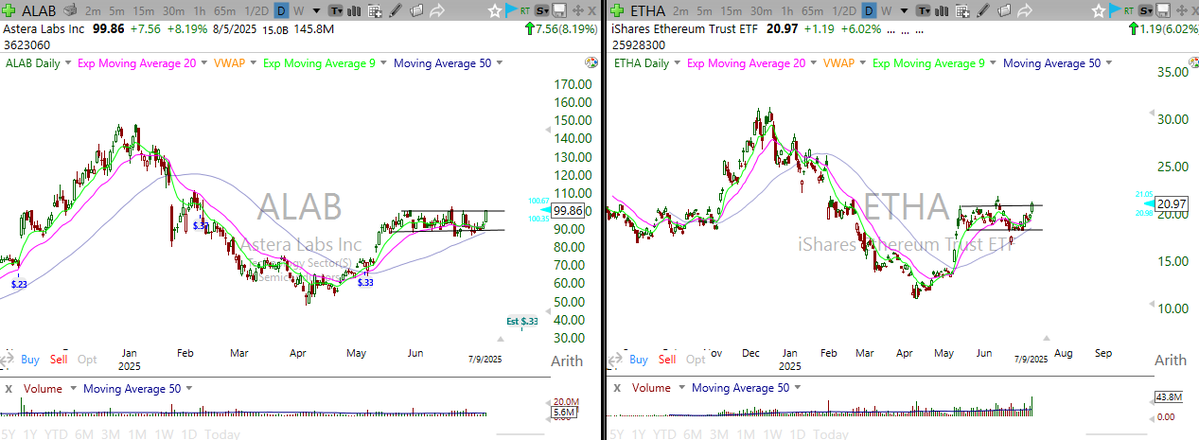Image resolution: width=1199 pixels, height=440 pixels.
Task: Switch ALAB chart to 2m timeframe
Action: 93,11
